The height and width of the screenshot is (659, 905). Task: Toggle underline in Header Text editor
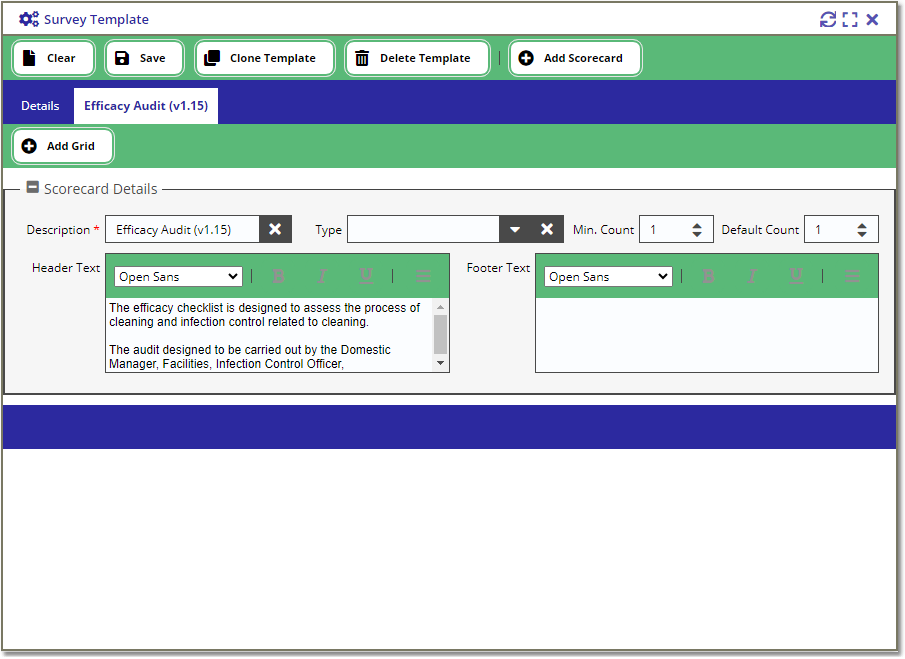[366, 277]
